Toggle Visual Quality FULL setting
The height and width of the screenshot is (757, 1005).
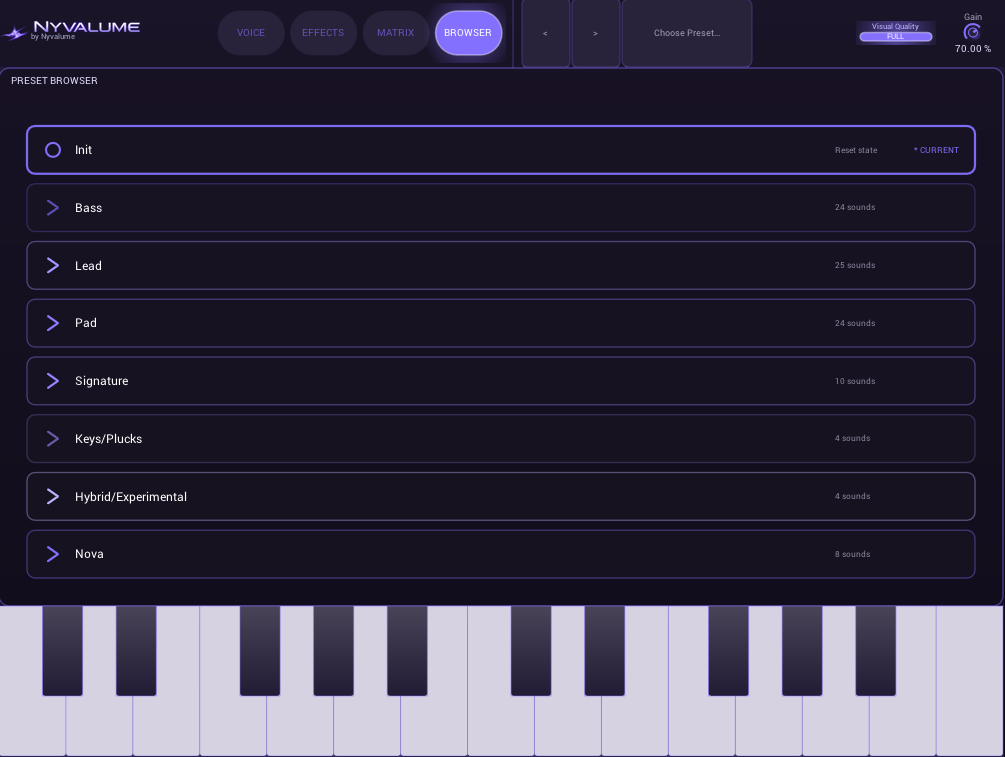click(895, 37)
